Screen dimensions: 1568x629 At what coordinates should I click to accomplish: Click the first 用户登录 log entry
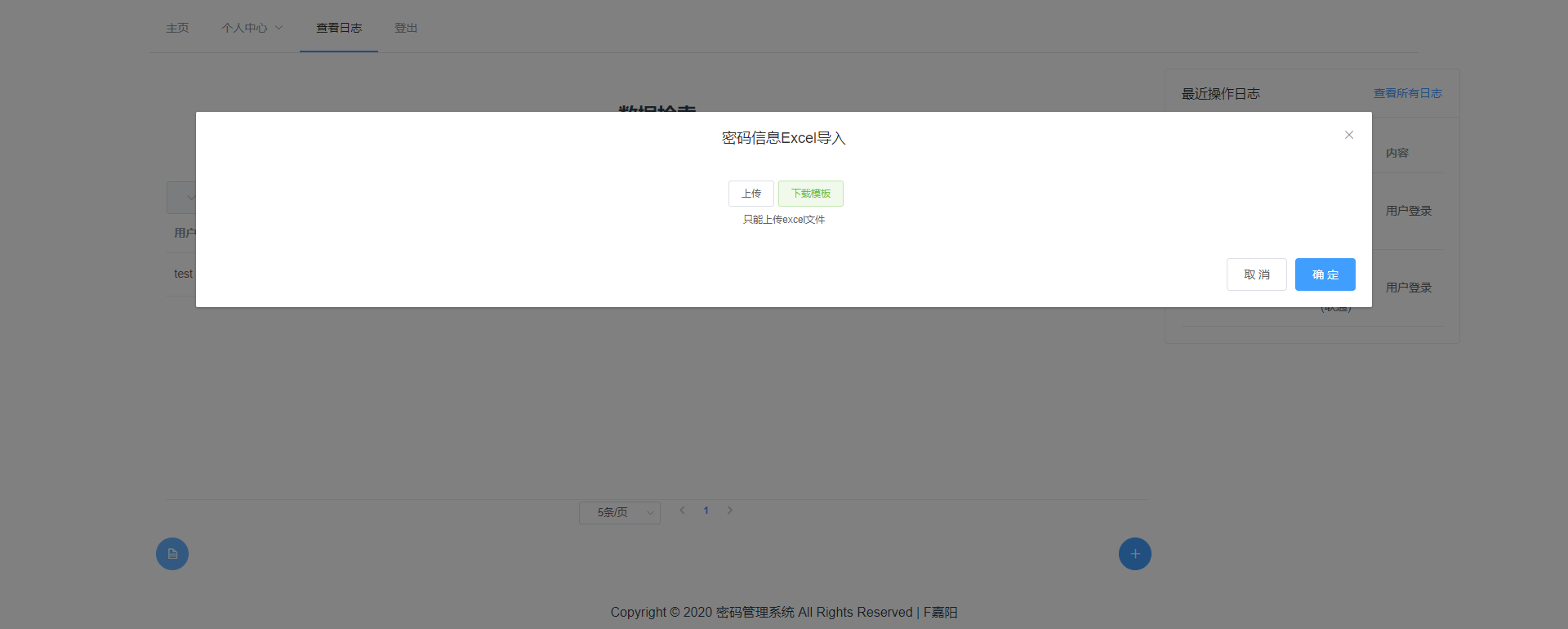tap(1408, 211)
